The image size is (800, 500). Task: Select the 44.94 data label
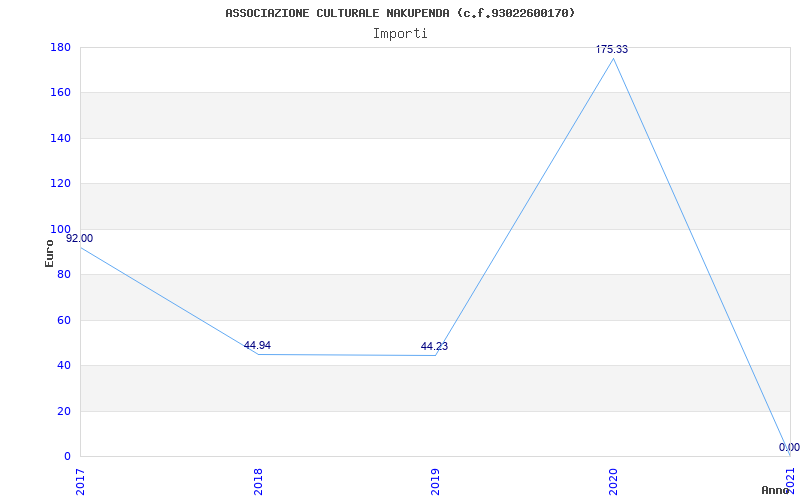pyautogui.click(x=257, y=345)
